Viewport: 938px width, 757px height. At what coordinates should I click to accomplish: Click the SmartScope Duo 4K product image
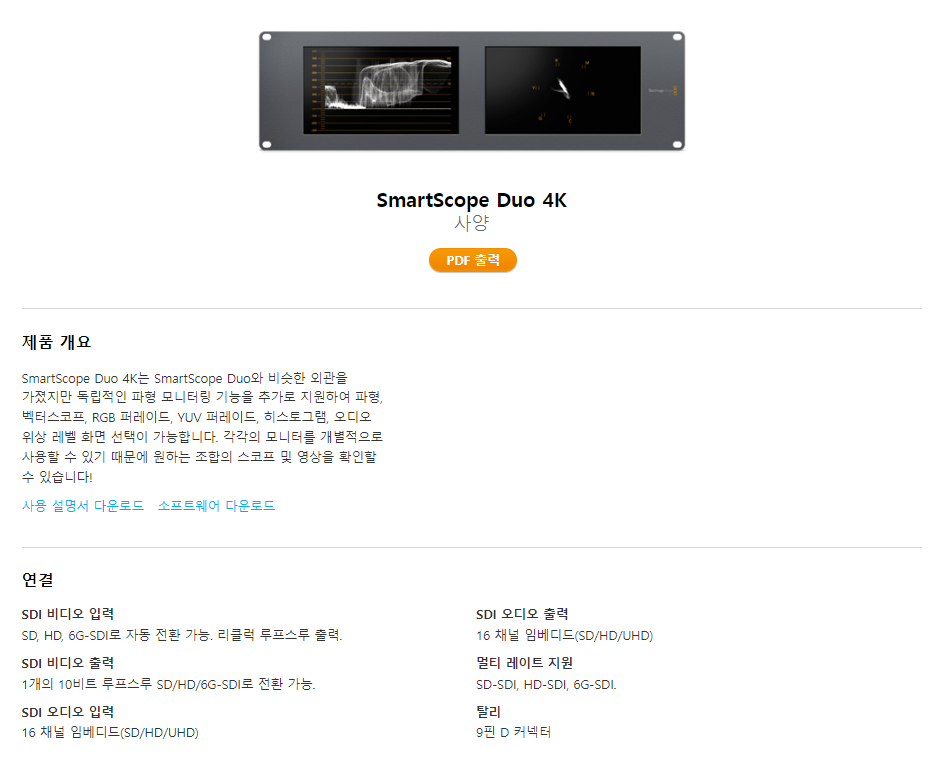coord(472,91)
